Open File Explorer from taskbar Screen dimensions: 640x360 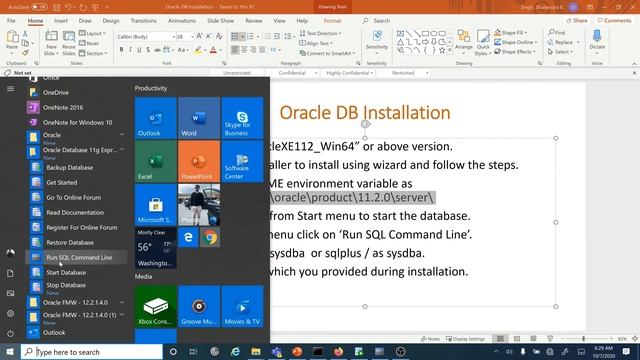256,351
